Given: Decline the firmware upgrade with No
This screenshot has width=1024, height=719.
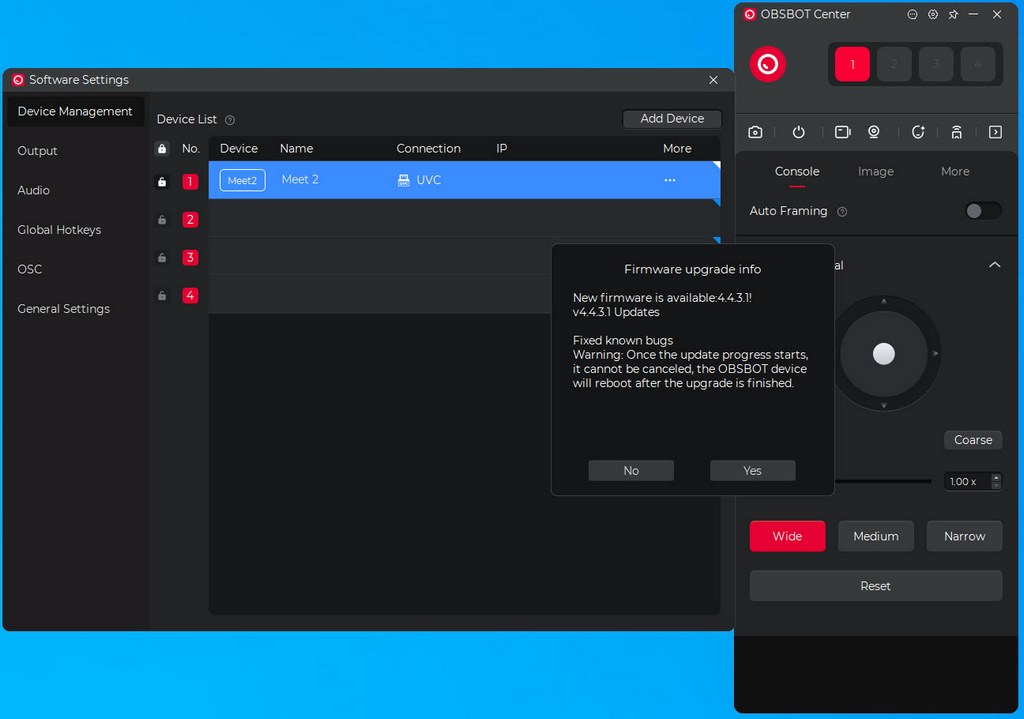Looking at the screenshot, I should pyautogui.click(x=631, y=471).
